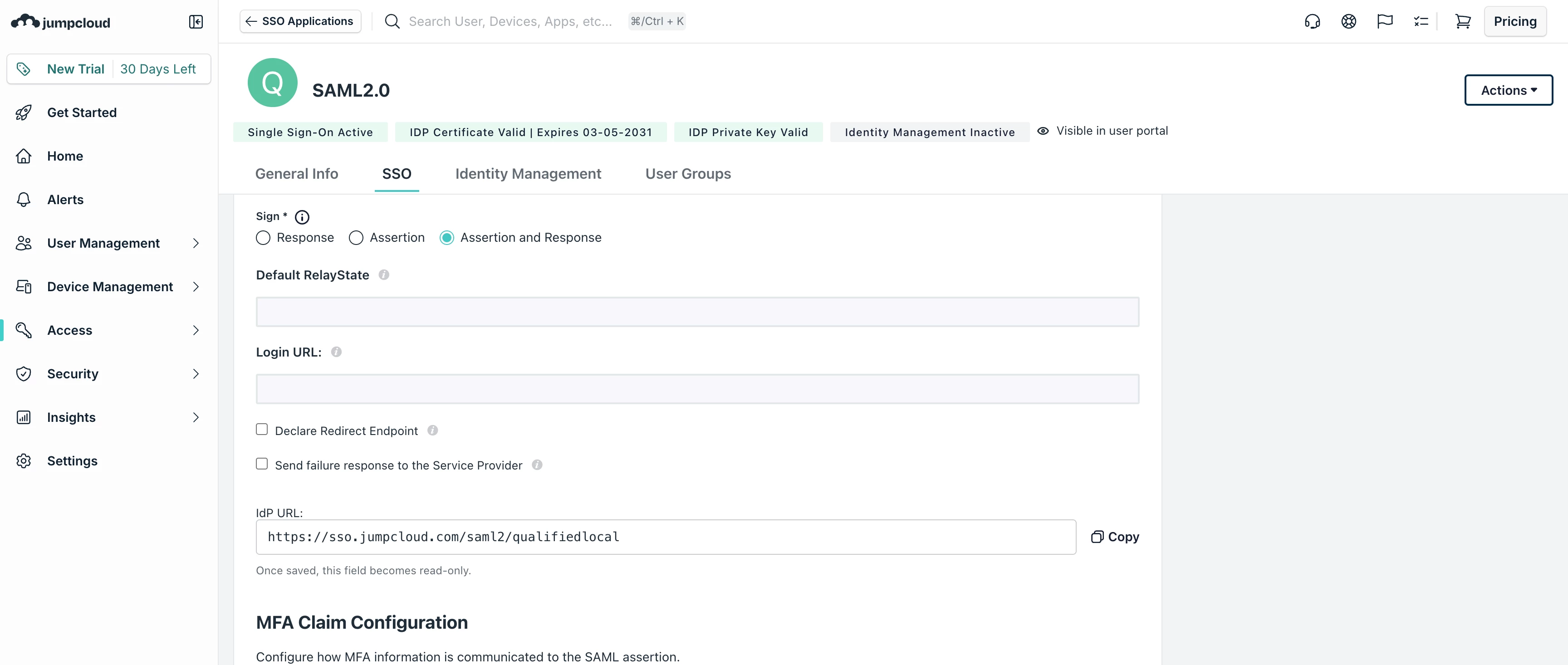Click the IDP Certificate Valid badge
This screenshot has width=1568, height=665.
[531, 132]
